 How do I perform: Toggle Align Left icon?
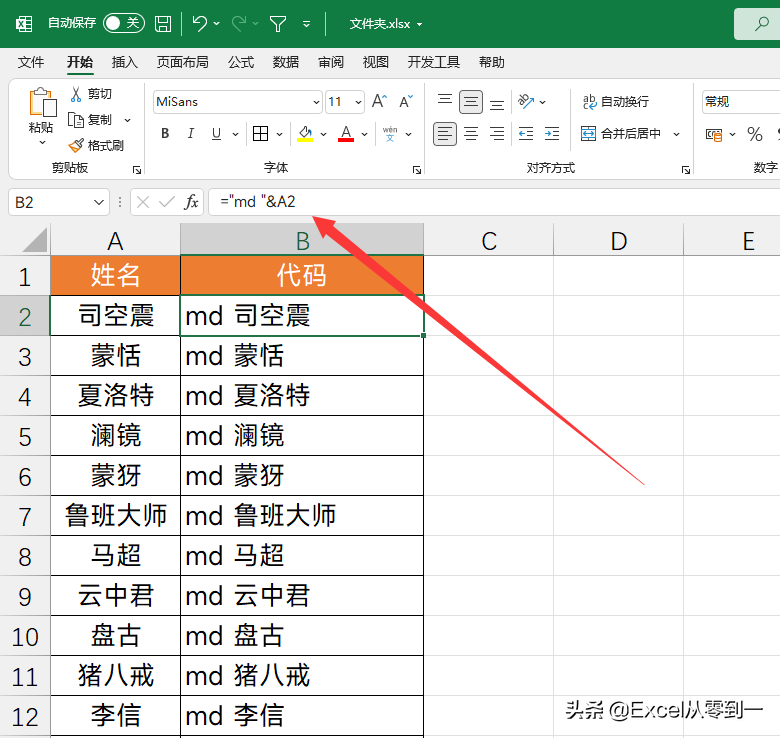coord(445,133)
